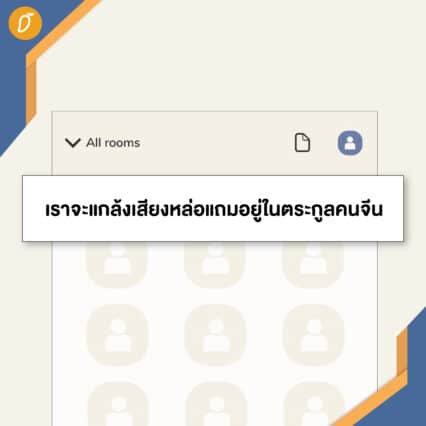
Task: Select first-row right avatar under the banner
Action: click(x=313, y=263)
